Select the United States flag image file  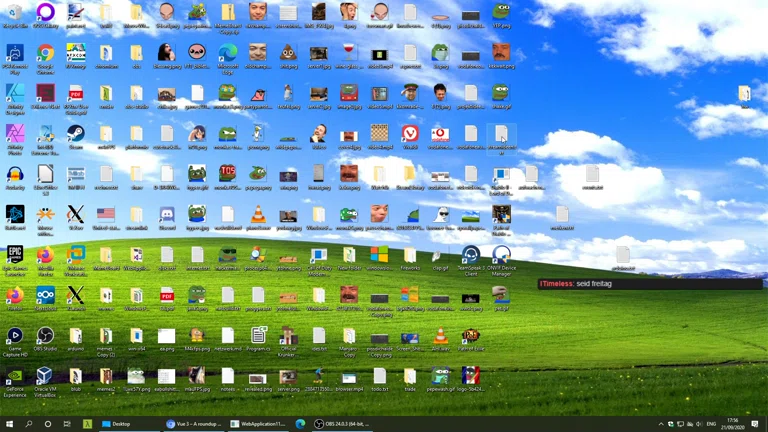tap(106, 217)
